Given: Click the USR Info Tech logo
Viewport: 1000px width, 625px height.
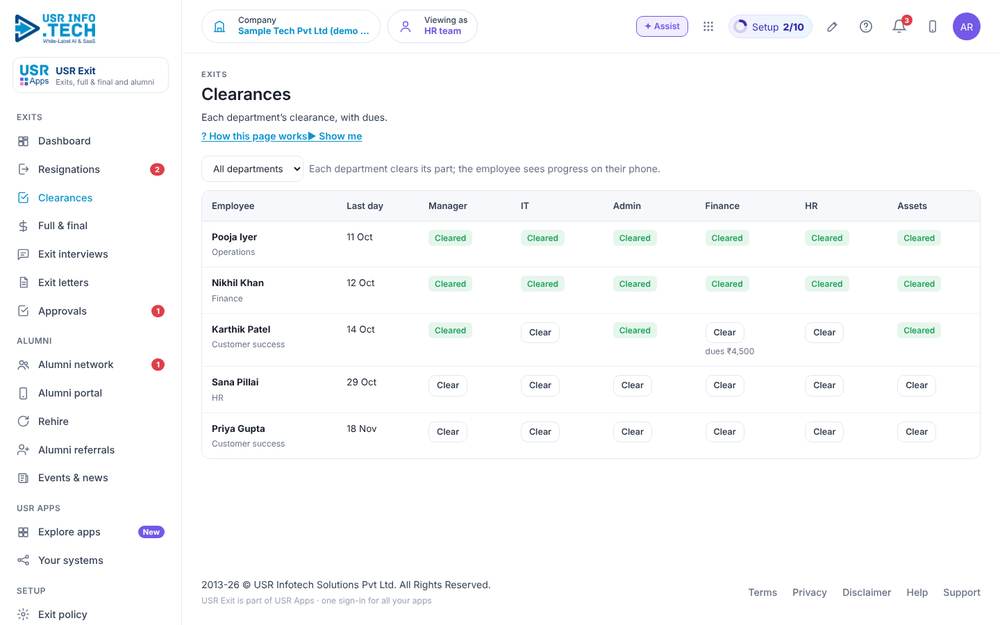Looking at the screenshot, I should (55, 29).
